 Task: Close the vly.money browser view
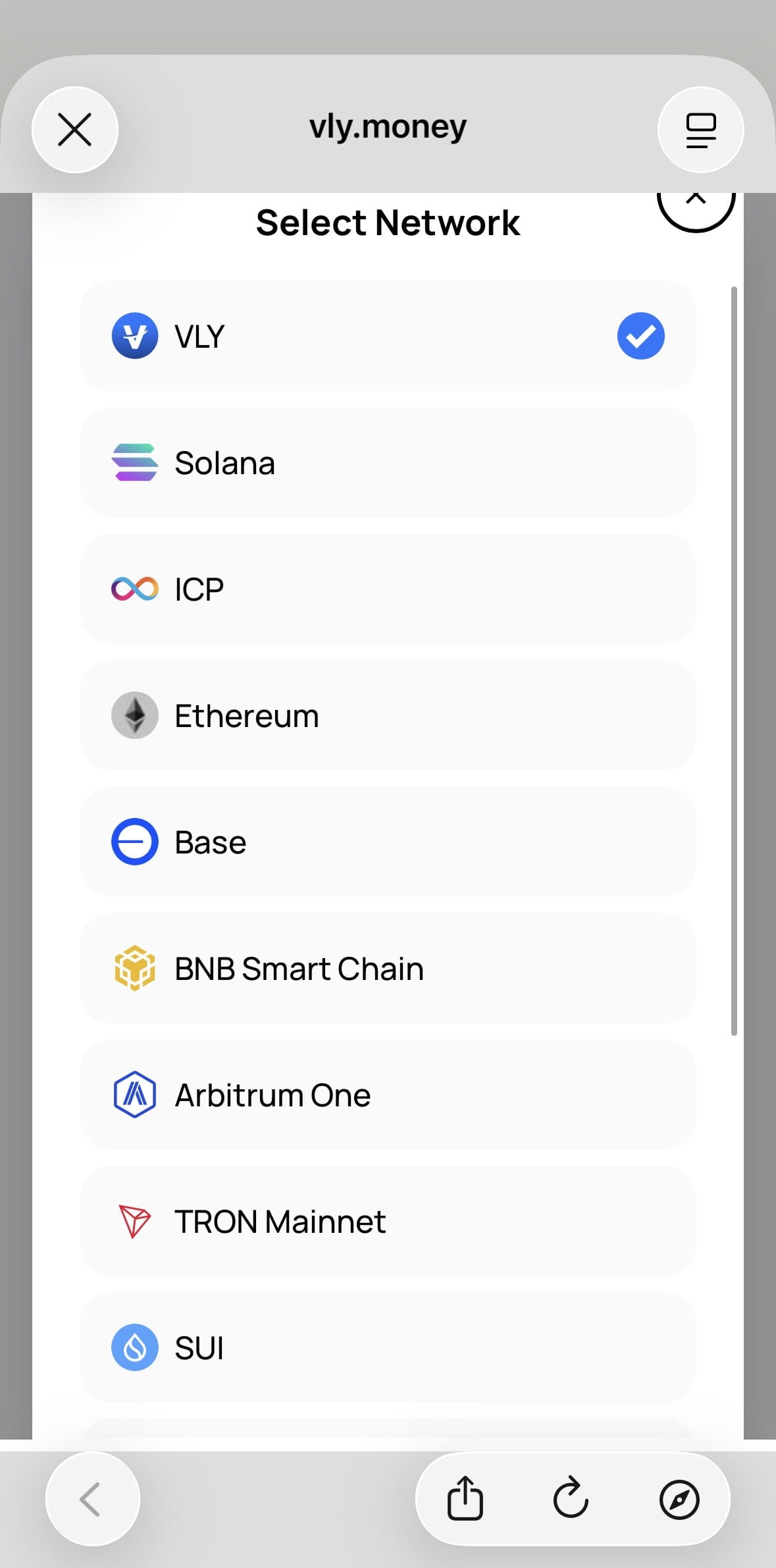pyautogui.click(x=75, y=130)
